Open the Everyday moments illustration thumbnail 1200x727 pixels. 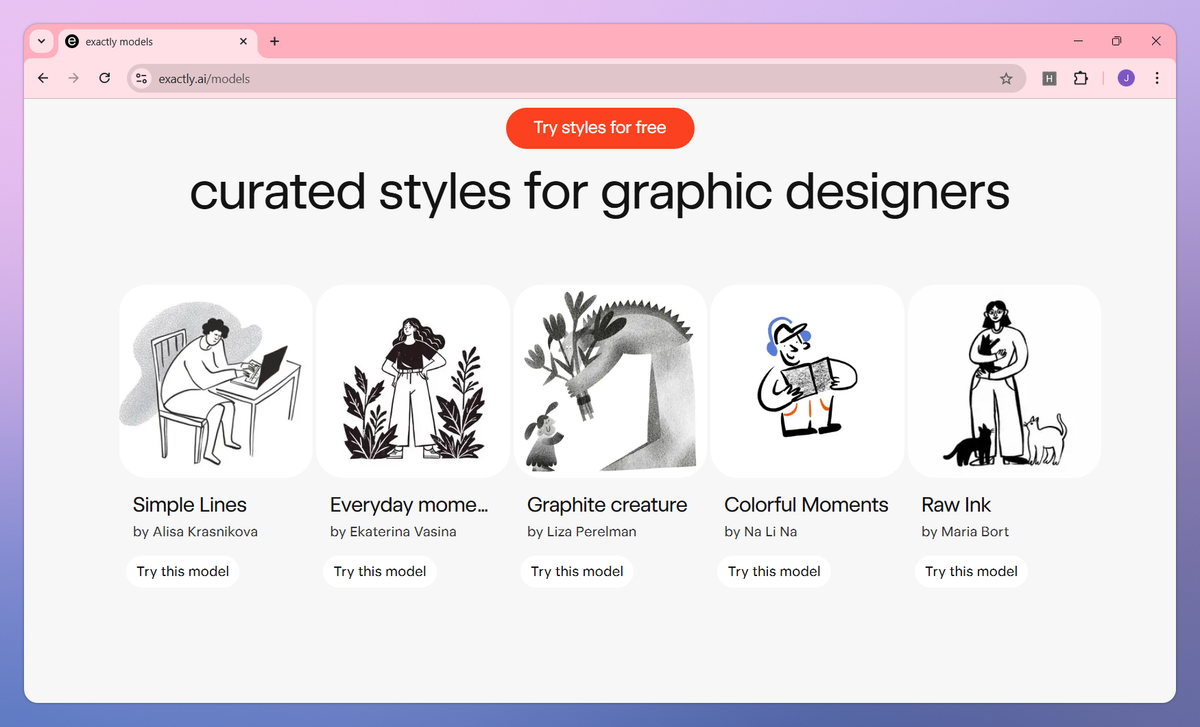(x=413, y=381)
